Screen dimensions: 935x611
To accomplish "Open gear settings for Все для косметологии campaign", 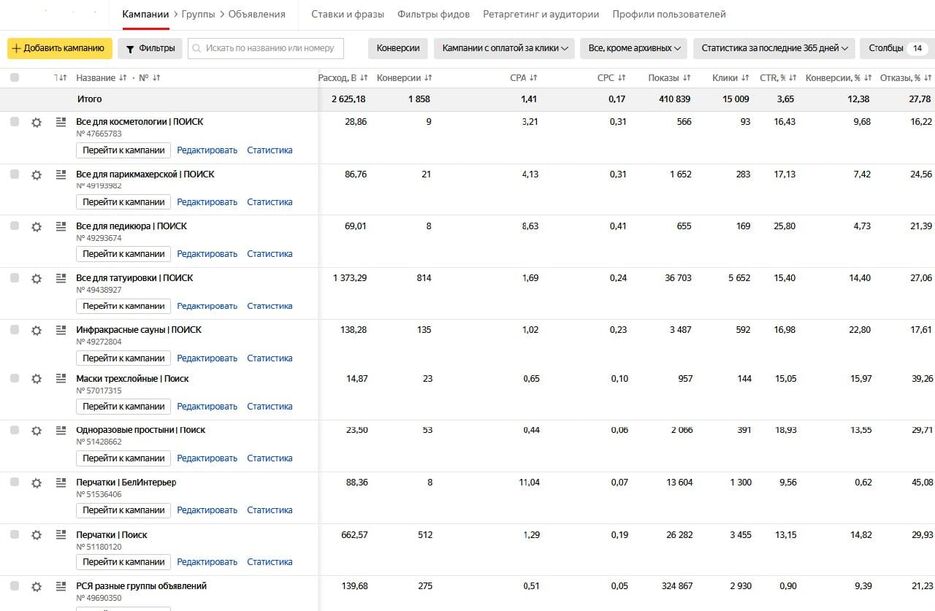I will point(36,122).
